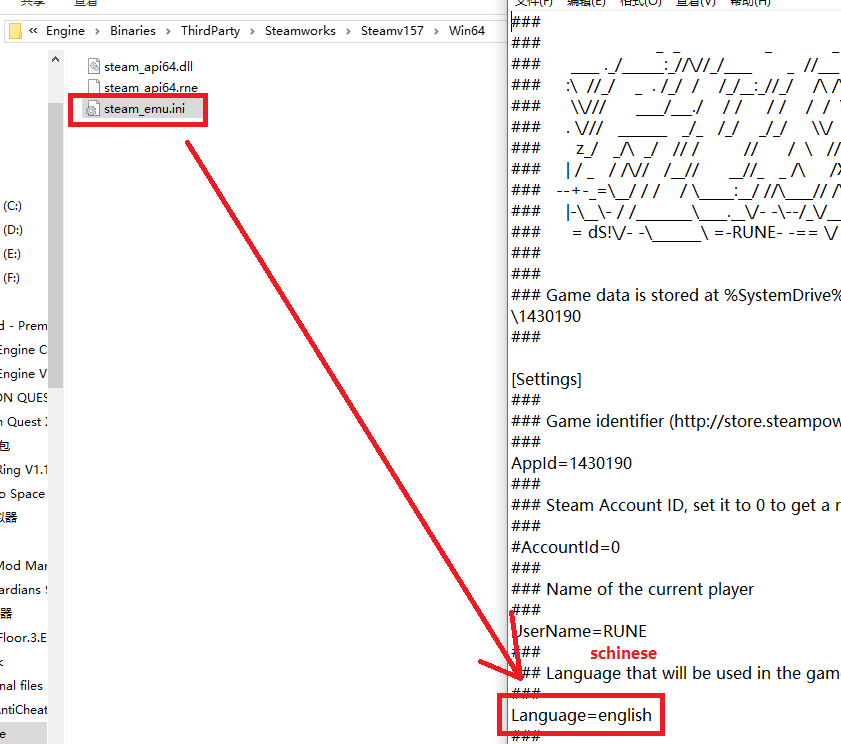Viewport: 841px width, 744px height.
Task: Go to the Steamv157 folder in breadcrumb
Action: tap(392, 31)
